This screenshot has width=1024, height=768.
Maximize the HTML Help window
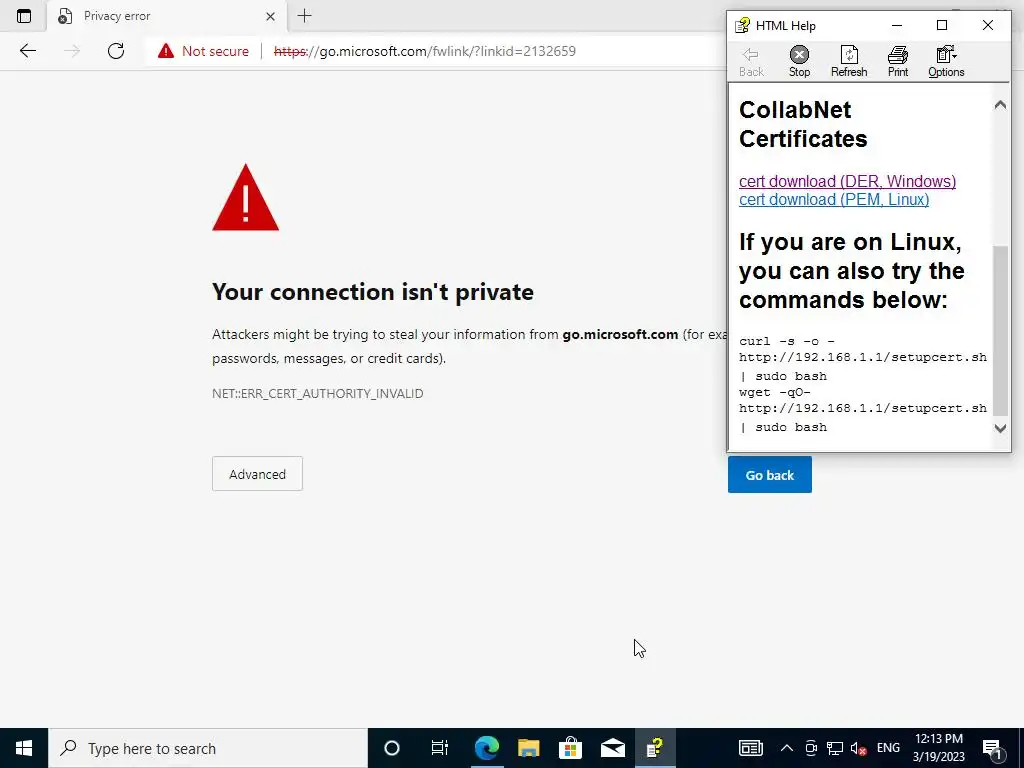(x=942, y=25)
